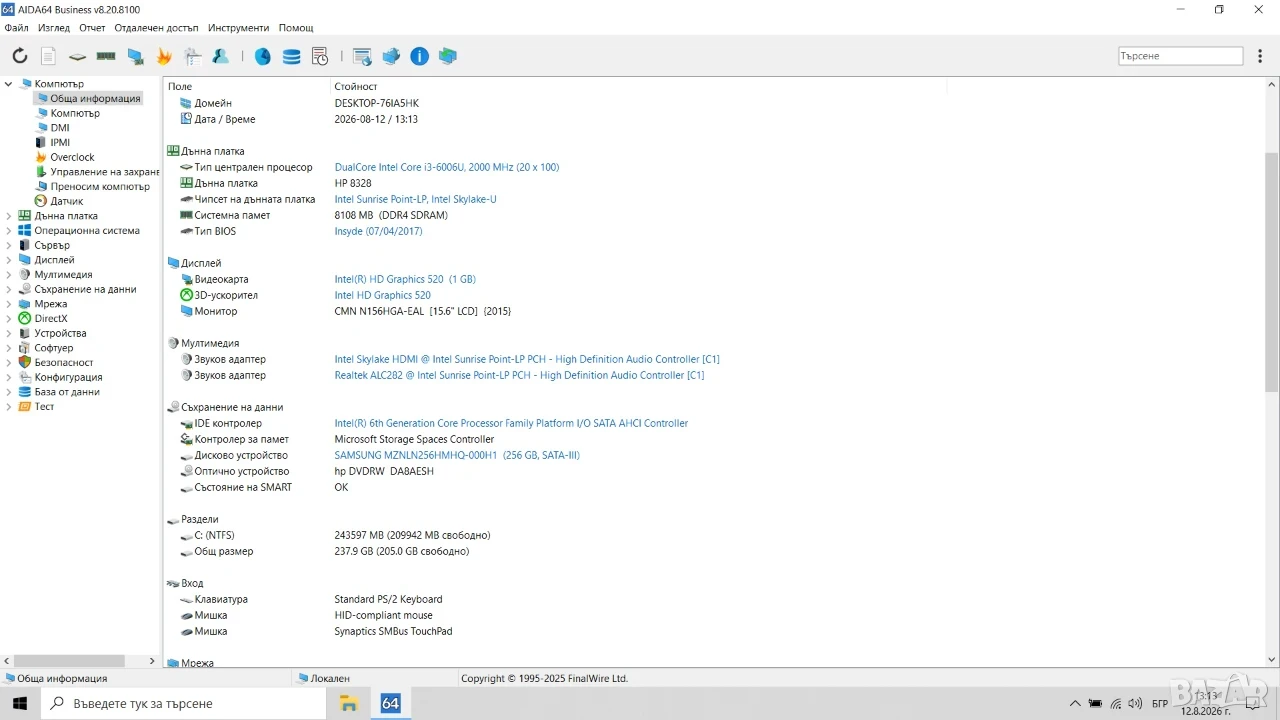Click the Refresh toolbar icon

click(x=20, y=56)
